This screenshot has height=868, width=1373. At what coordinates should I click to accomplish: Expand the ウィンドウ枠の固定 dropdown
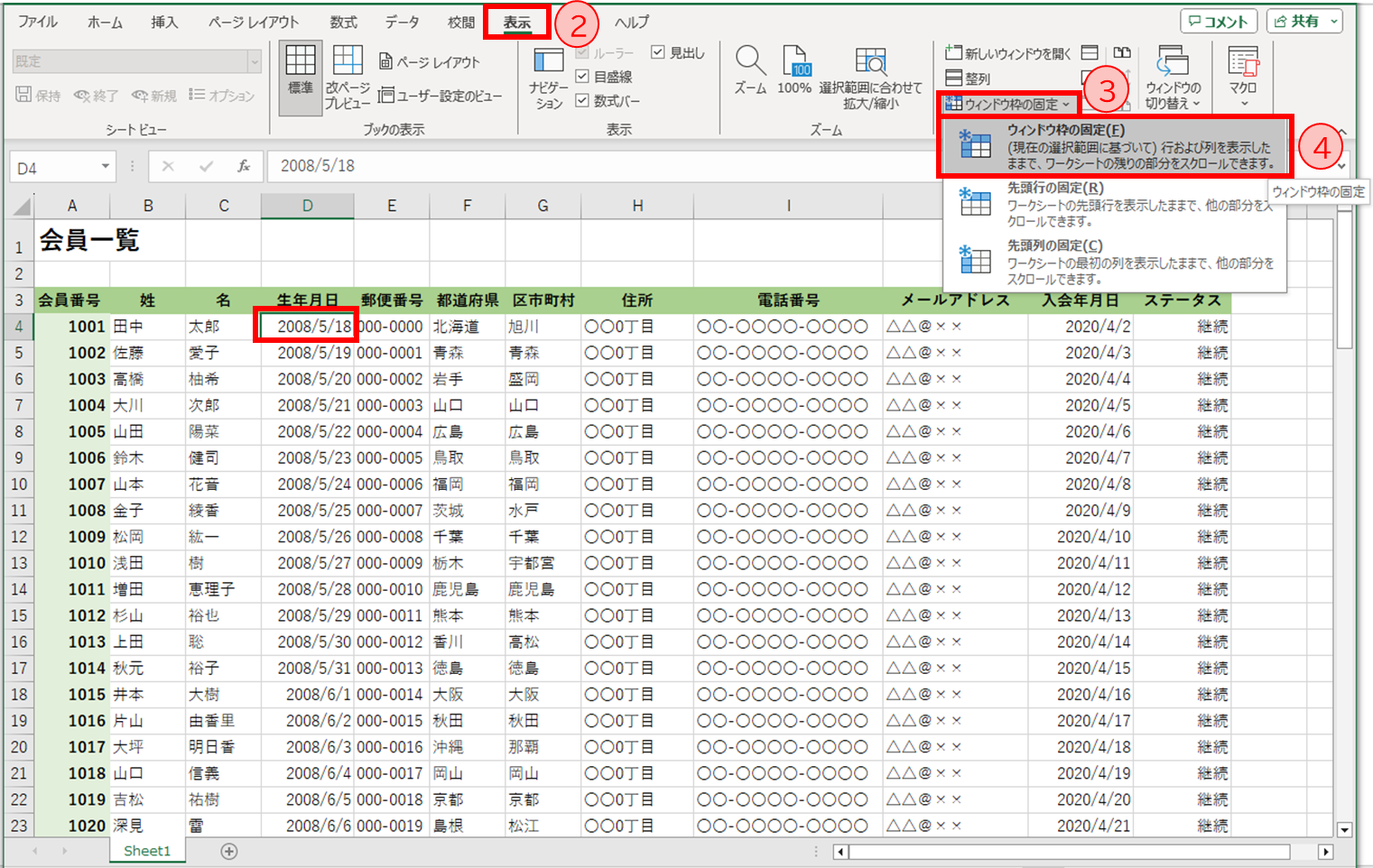[1007, 104]
